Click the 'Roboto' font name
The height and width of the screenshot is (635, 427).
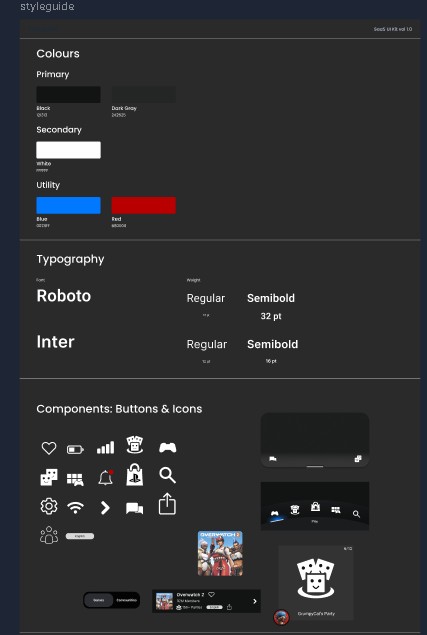(64, 296)
